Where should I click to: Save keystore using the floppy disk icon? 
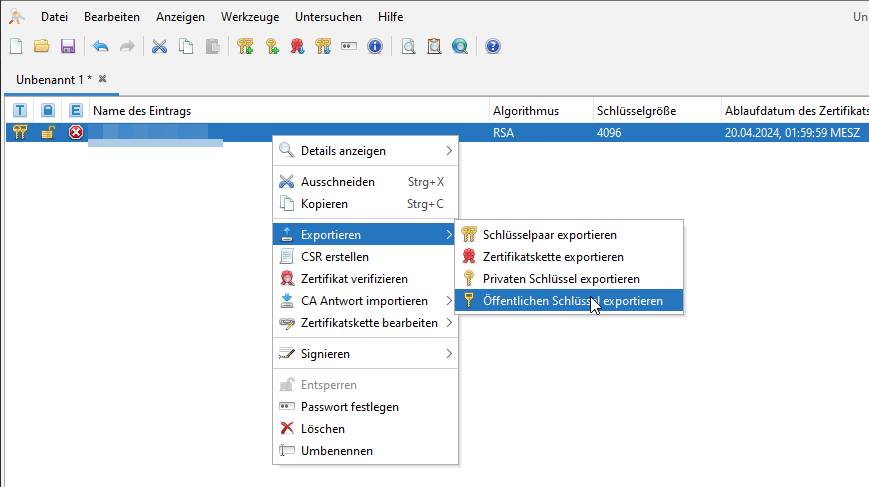[68, 46]
